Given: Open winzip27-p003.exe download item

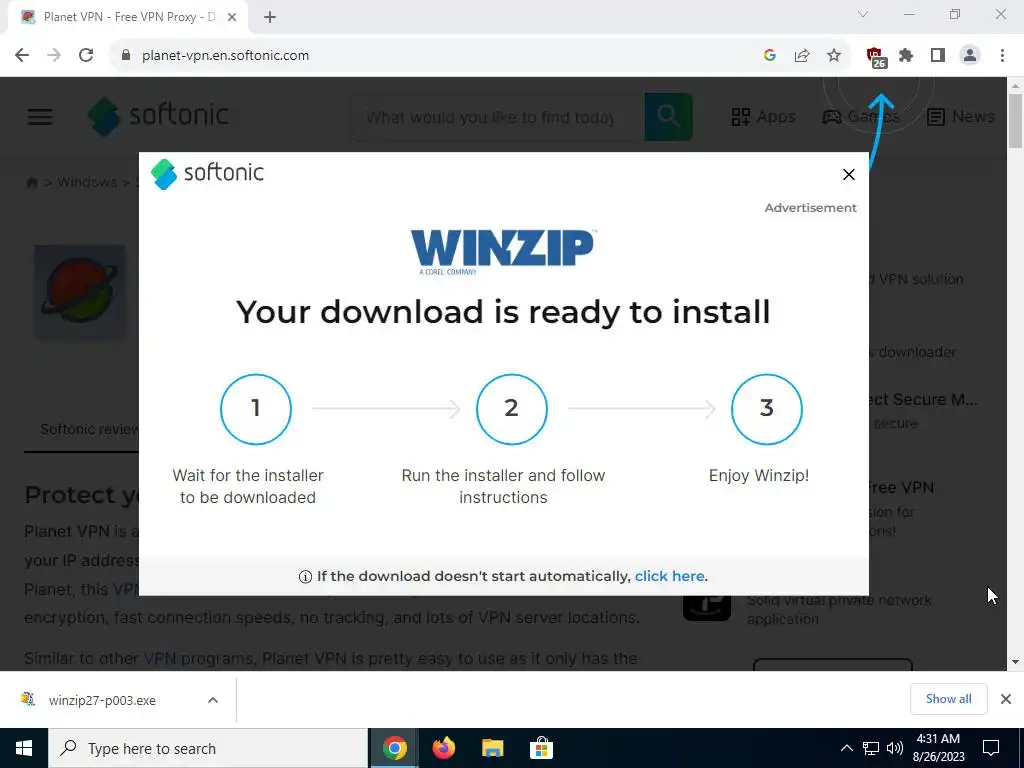Looking at the screenshot, I should 102,700.
